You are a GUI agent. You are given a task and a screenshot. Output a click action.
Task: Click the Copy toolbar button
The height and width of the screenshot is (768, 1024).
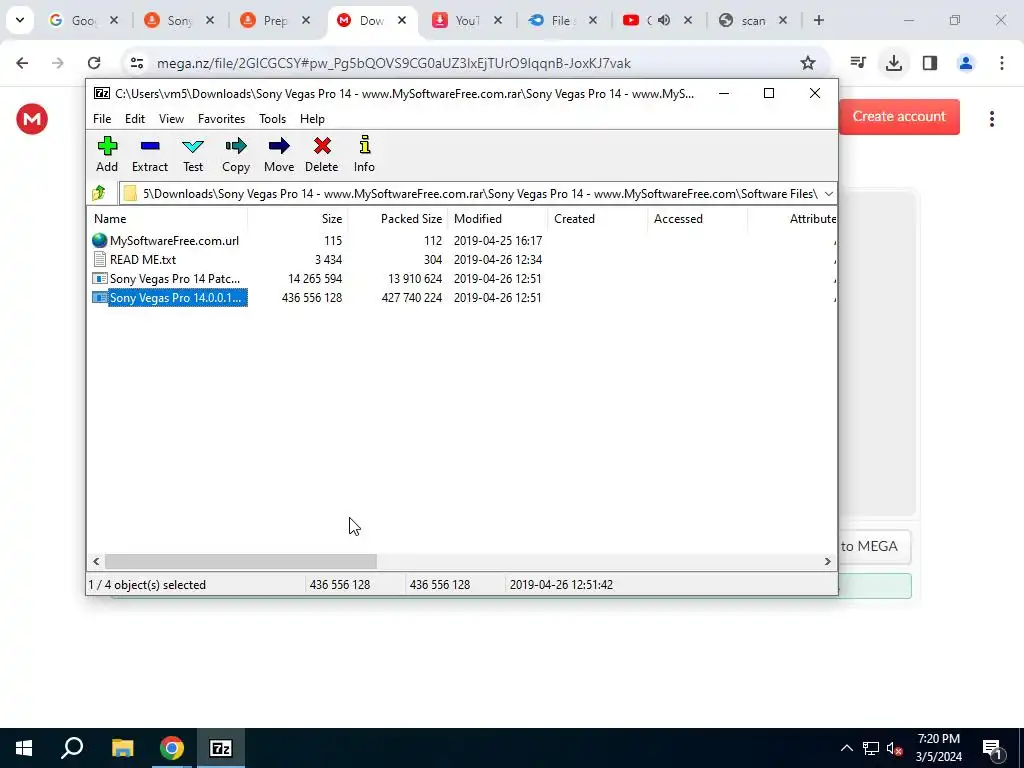pyautogui.click(x=236, y=154)
